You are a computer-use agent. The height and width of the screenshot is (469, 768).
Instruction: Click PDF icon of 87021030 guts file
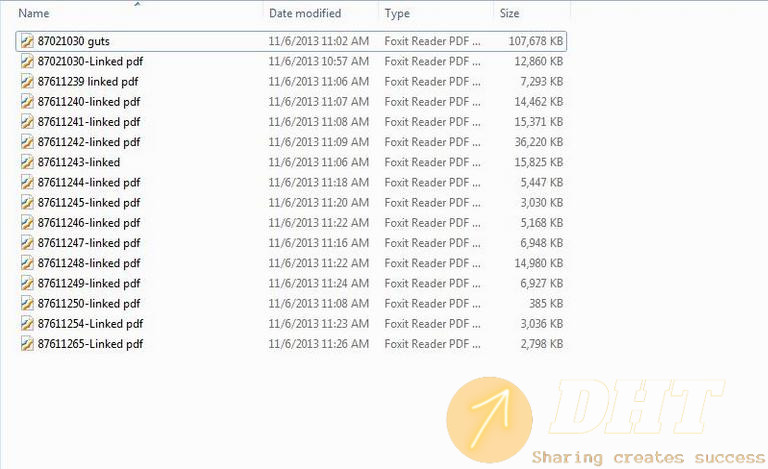(x=27, y=41)
